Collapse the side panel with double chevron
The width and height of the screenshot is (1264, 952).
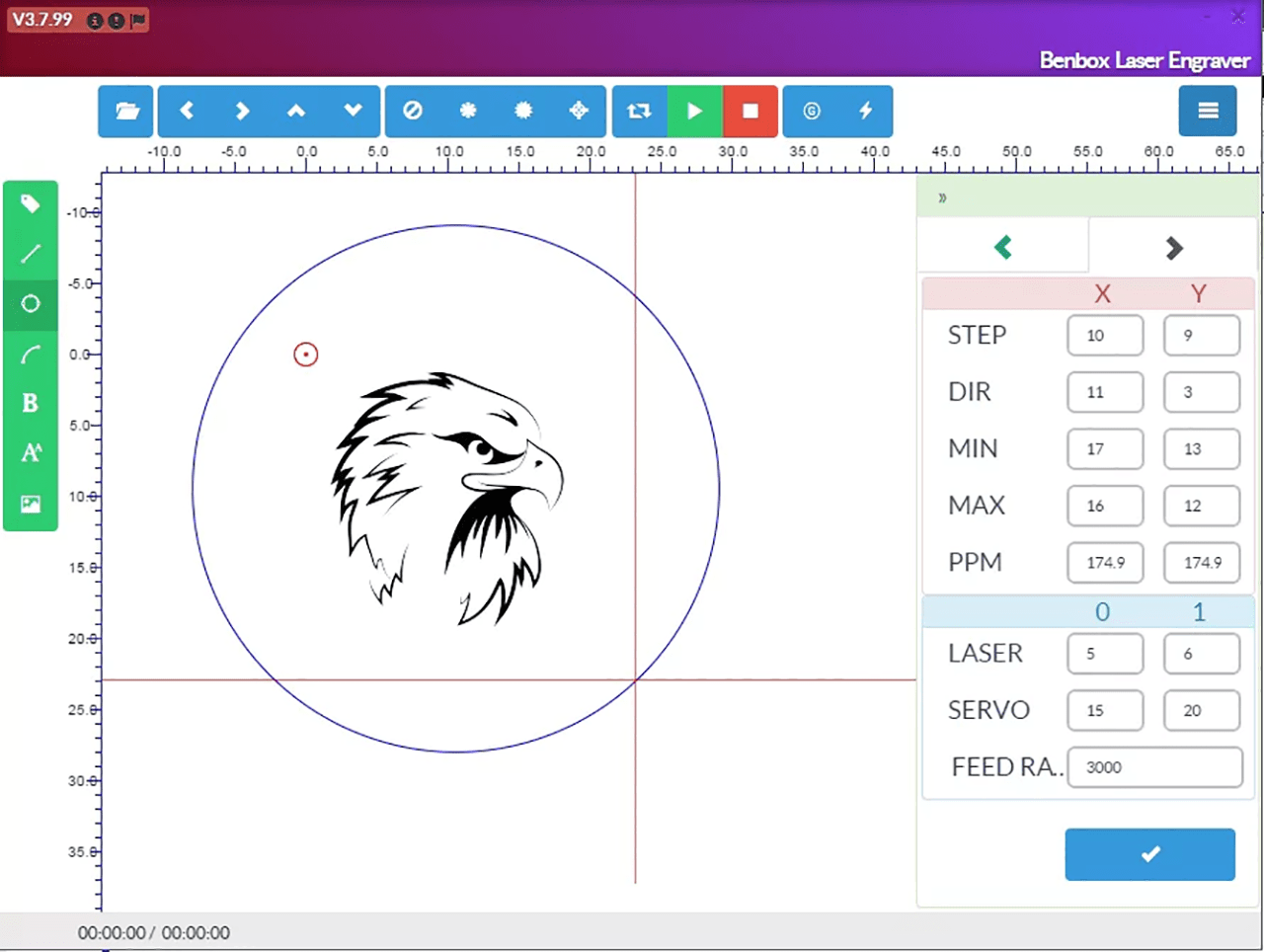[942, 198]
